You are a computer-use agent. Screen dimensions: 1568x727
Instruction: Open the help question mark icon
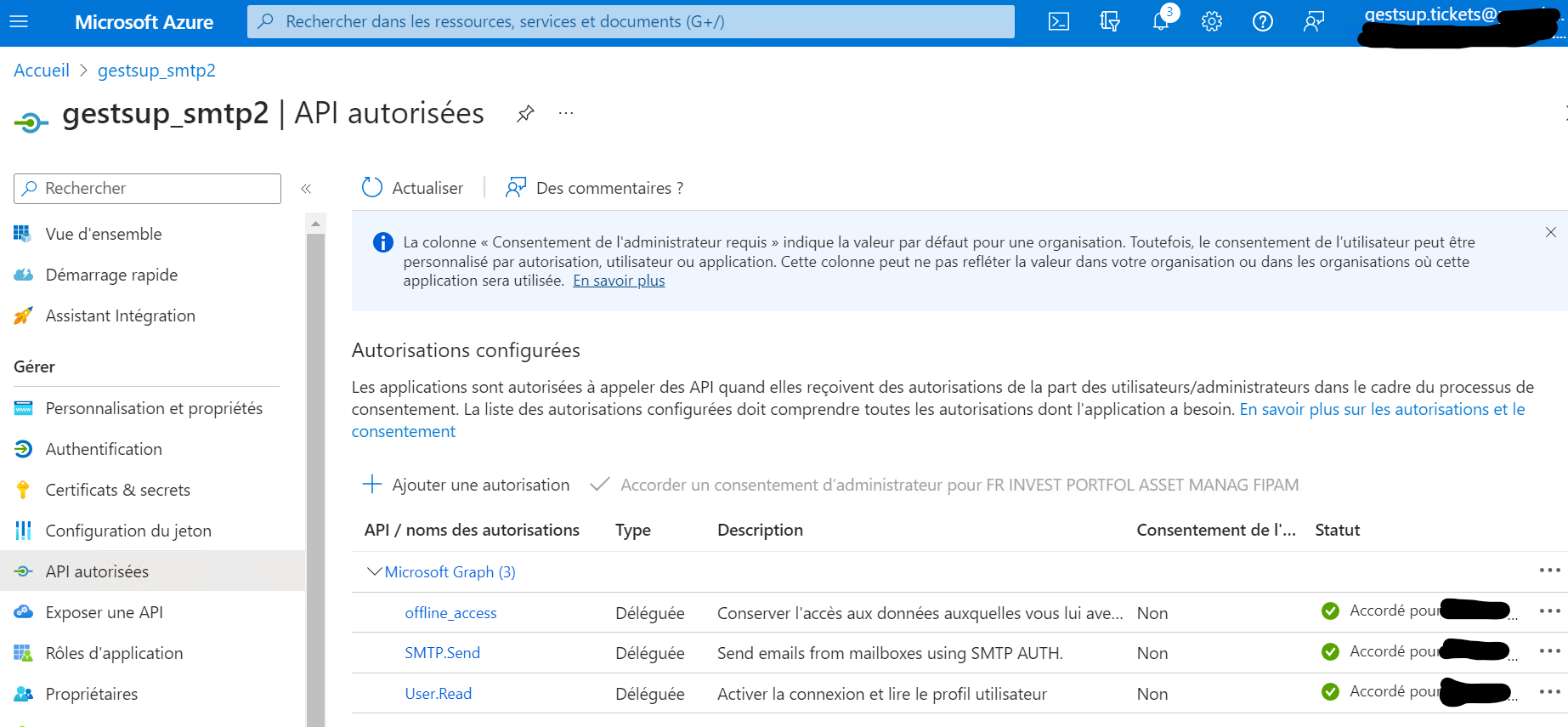[1263, 21]
